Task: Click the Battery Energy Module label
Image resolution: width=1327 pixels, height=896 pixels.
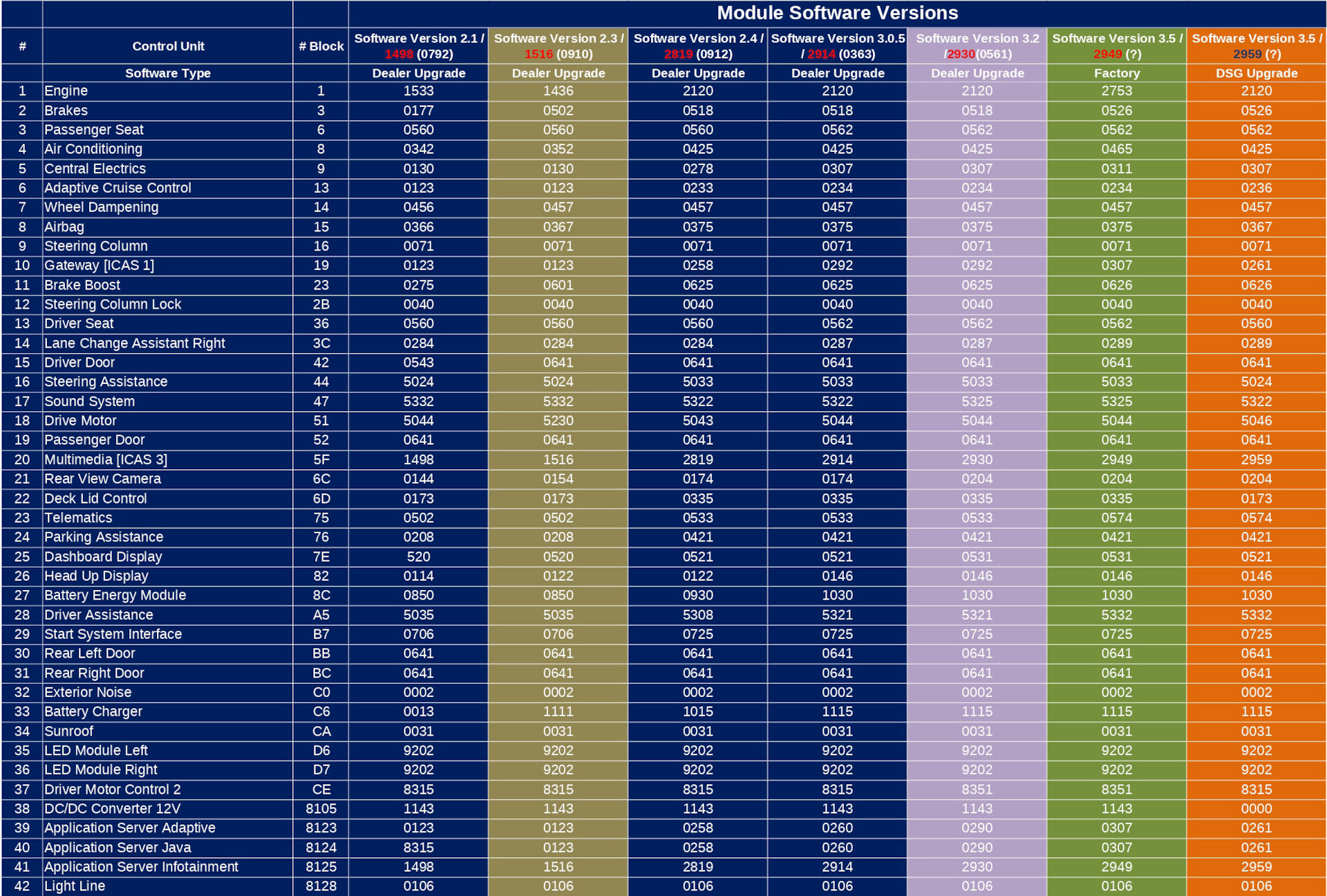Action: pos(115,595)
